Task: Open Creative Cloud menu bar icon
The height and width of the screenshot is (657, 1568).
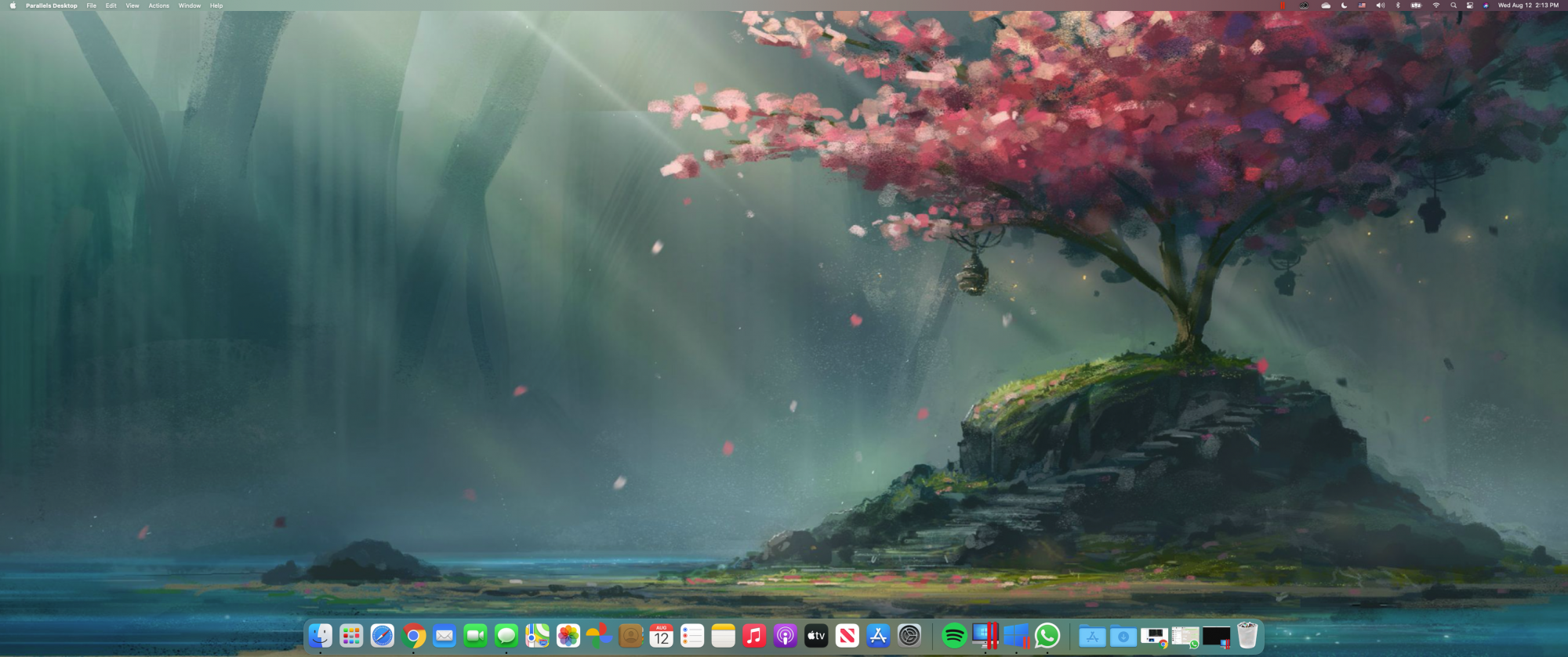Action: coord(1304,5)
